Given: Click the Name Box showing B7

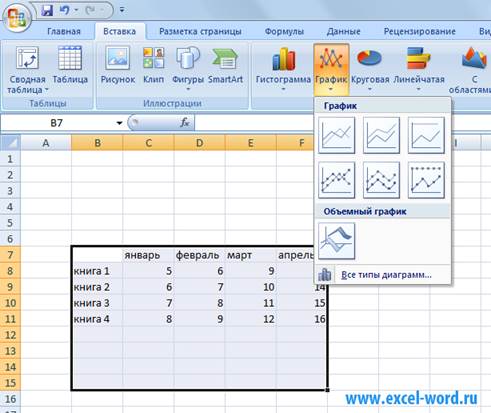Looking at the screenshot, I should (x=57, y=123).
